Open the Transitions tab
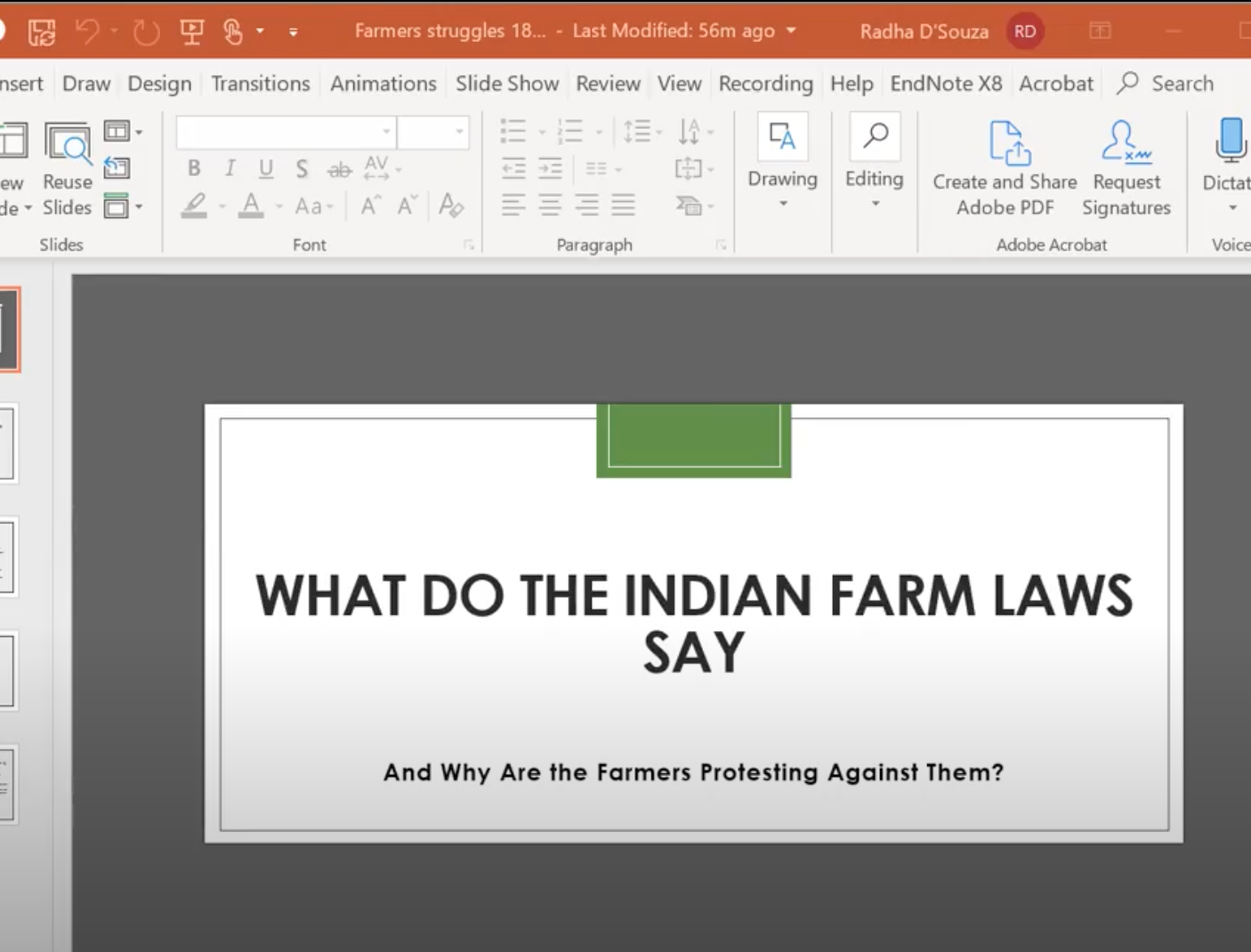This screenshot has height=952, width=1251. tap(261, 84)
